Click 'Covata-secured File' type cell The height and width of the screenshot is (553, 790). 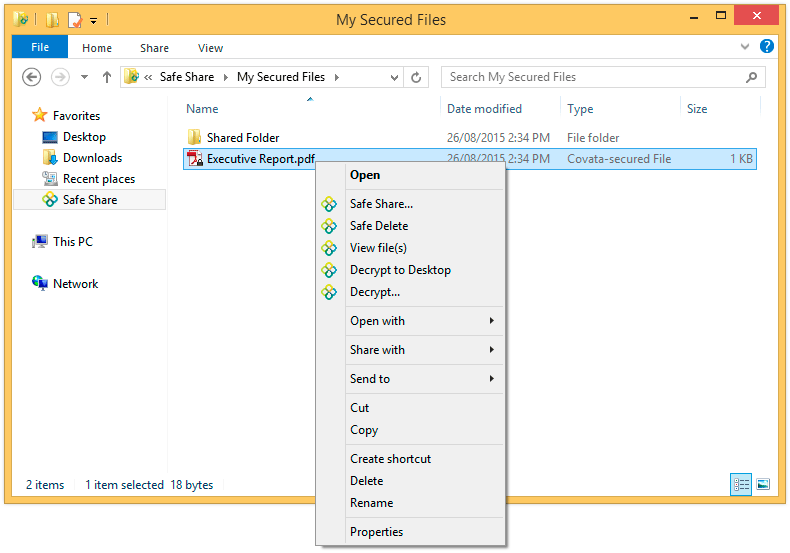[x=619, y=159]
